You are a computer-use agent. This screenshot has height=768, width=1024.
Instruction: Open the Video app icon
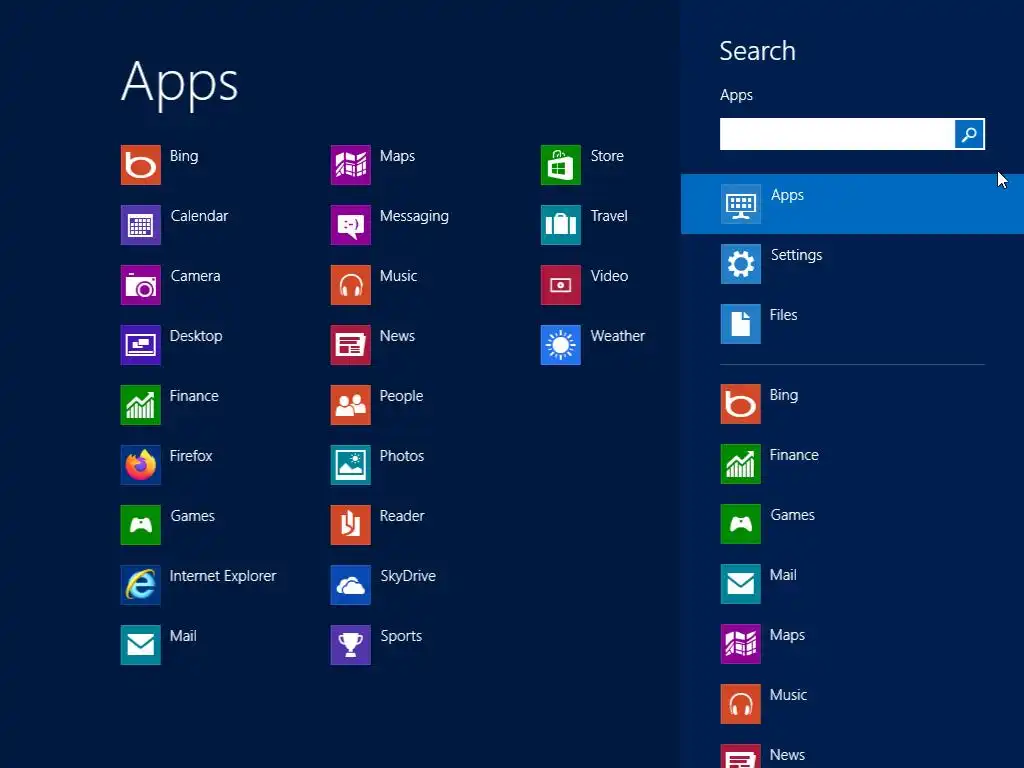(561, 285)
